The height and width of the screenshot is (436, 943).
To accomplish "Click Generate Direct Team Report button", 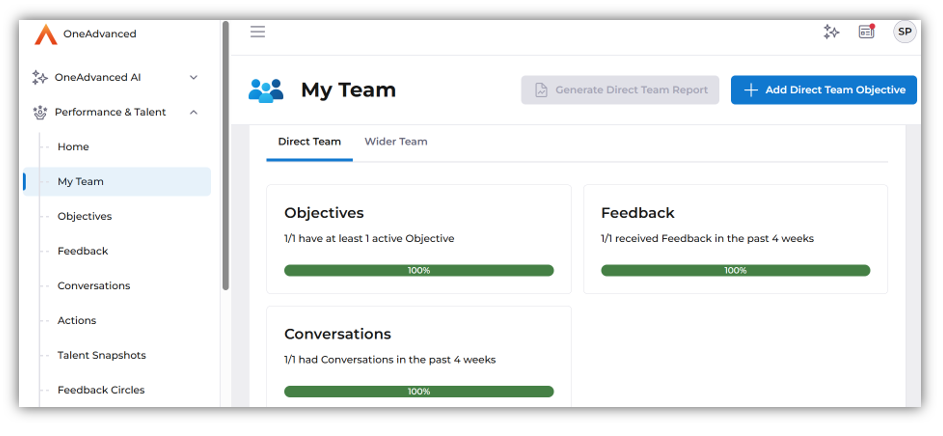I will [x=620, y=90].
